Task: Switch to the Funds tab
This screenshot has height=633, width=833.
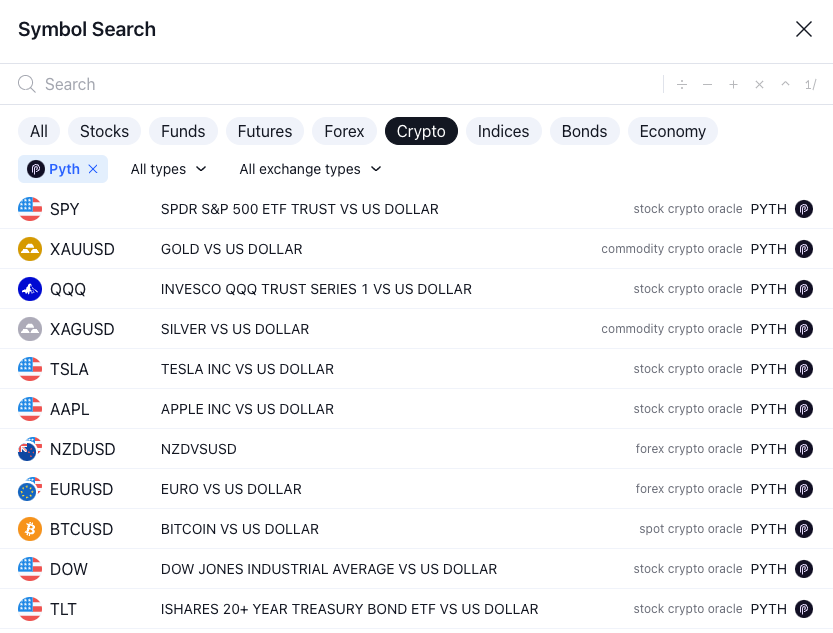Action: click(x=183, y=131)
